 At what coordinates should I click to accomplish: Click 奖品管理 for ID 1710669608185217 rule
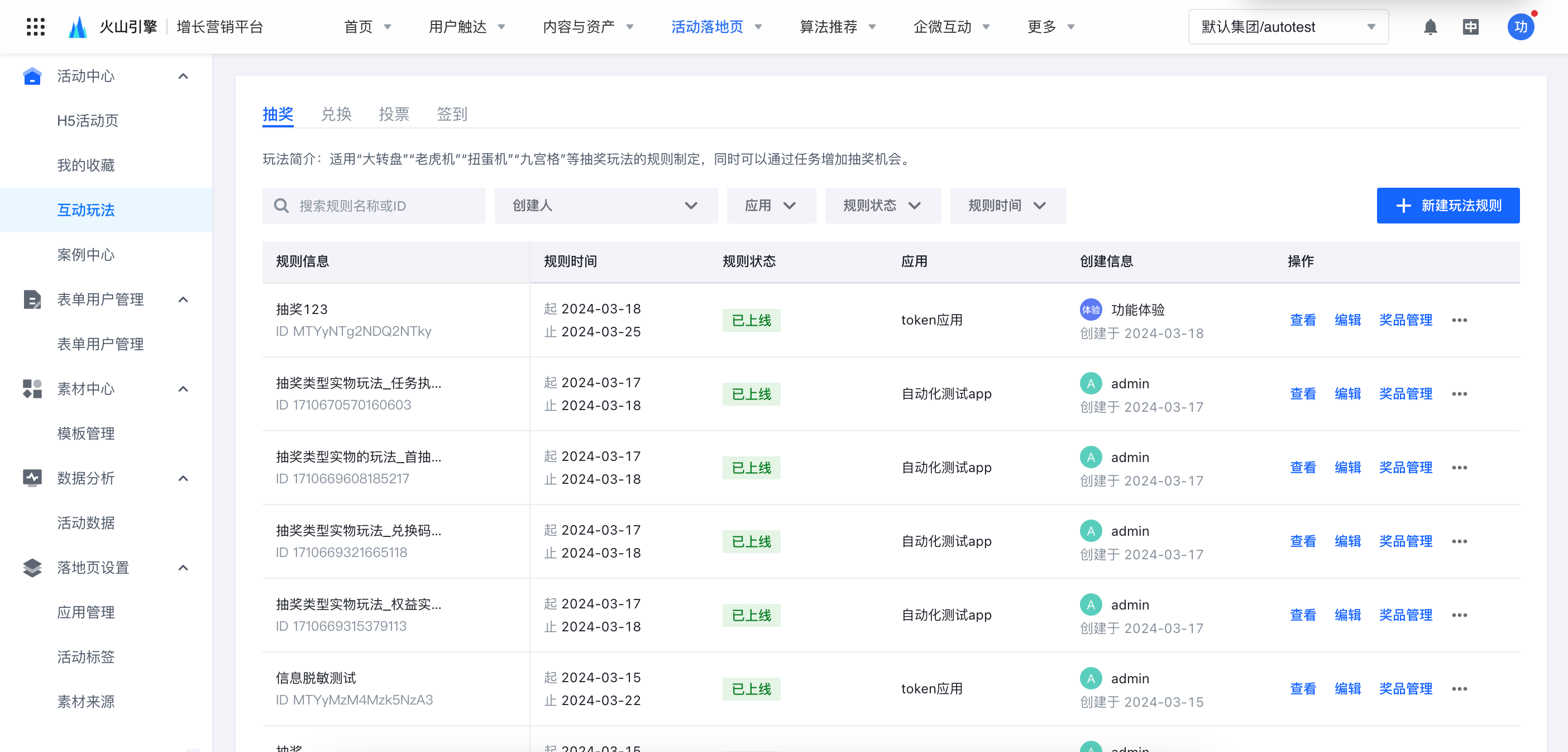click(1405, 468)
